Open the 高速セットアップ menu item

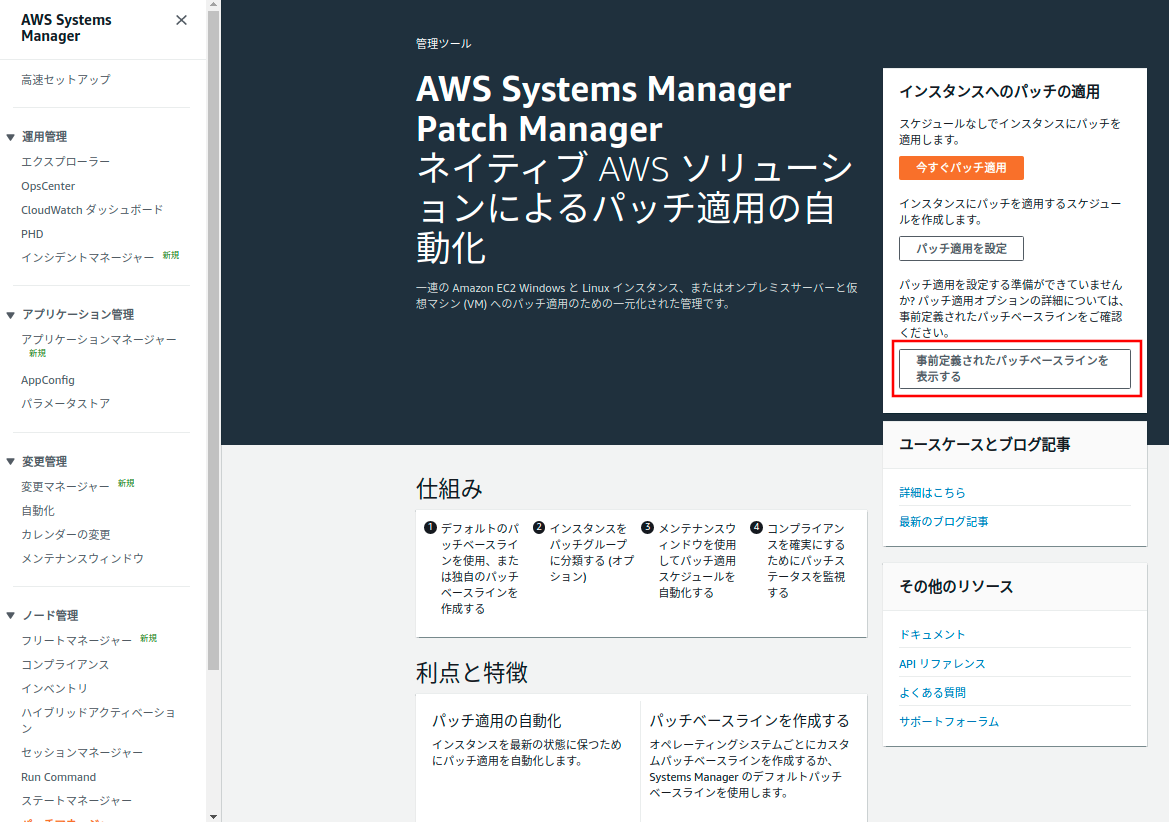66,80
